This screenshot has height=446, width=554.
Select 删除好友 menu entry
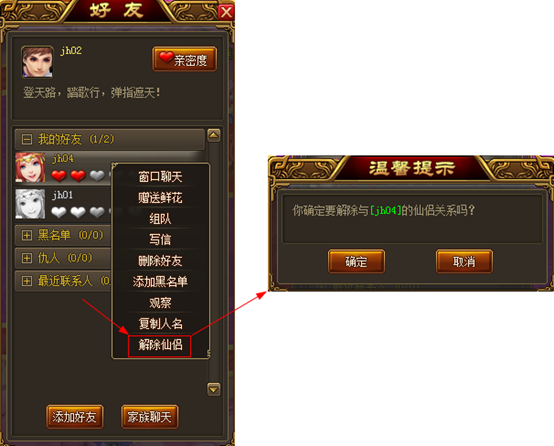[160, 261]
